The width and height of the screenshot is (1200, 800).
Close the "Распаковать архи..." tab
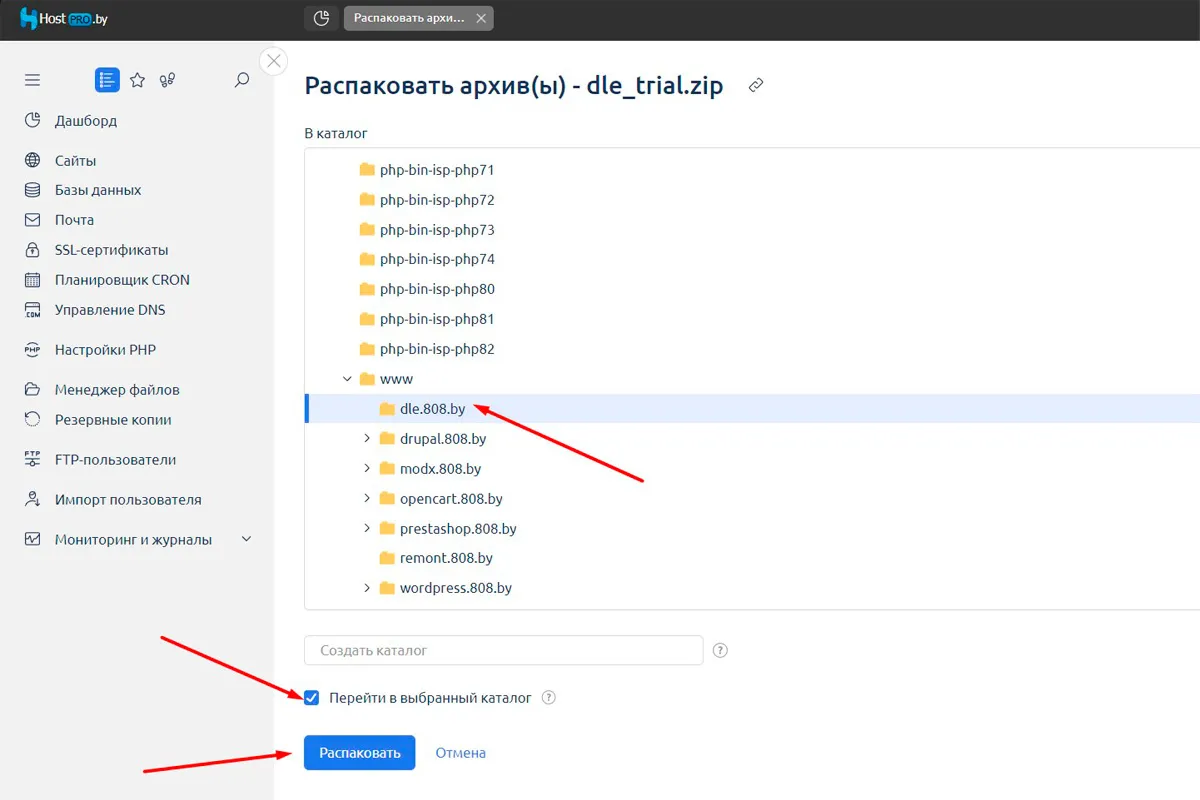tap(482, 18)
